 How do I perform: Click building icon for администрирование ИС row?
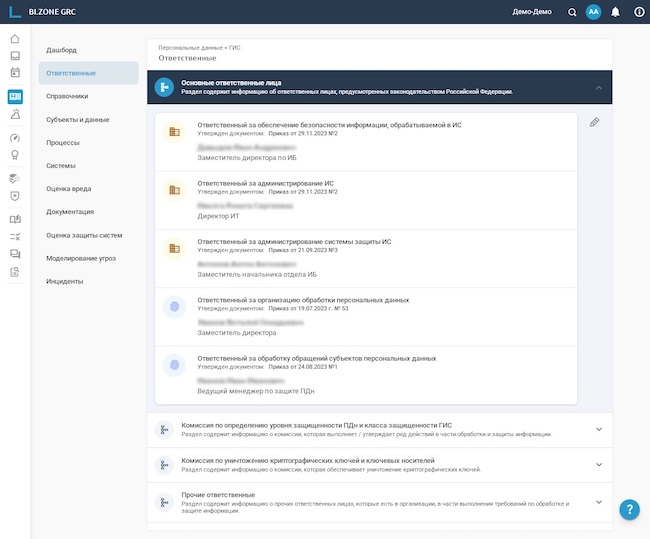tap(175, 190)
